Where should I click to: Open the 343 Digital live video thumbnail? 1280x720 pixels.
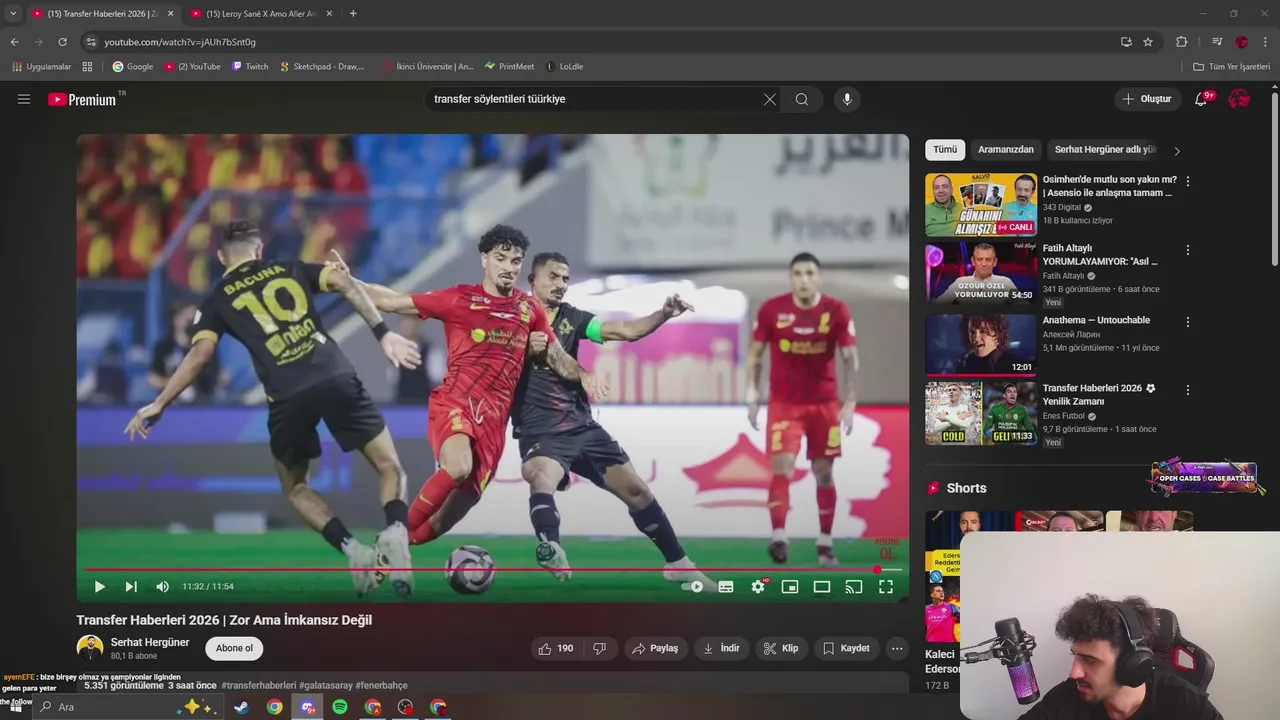pos(981,205)
